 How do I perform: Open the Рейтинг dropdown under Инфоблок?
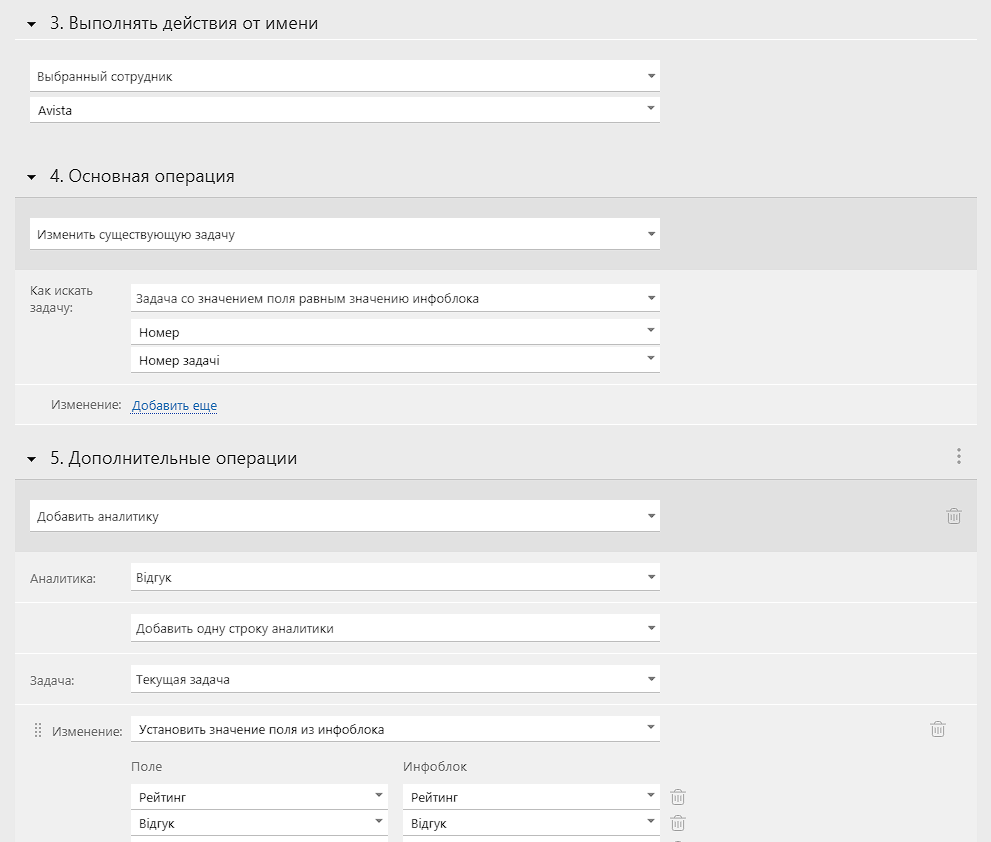531,796
